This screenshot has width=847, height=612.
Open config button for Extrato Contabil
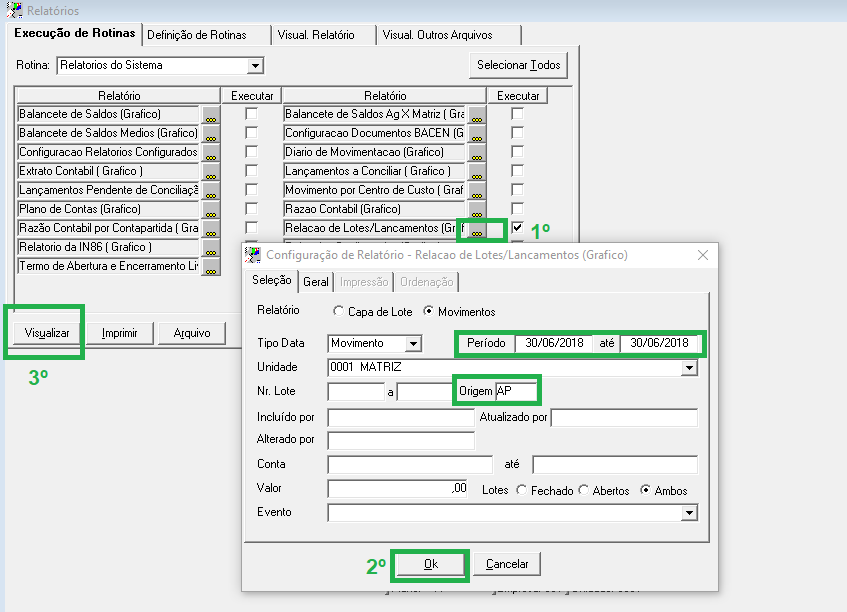coord(211,171)
